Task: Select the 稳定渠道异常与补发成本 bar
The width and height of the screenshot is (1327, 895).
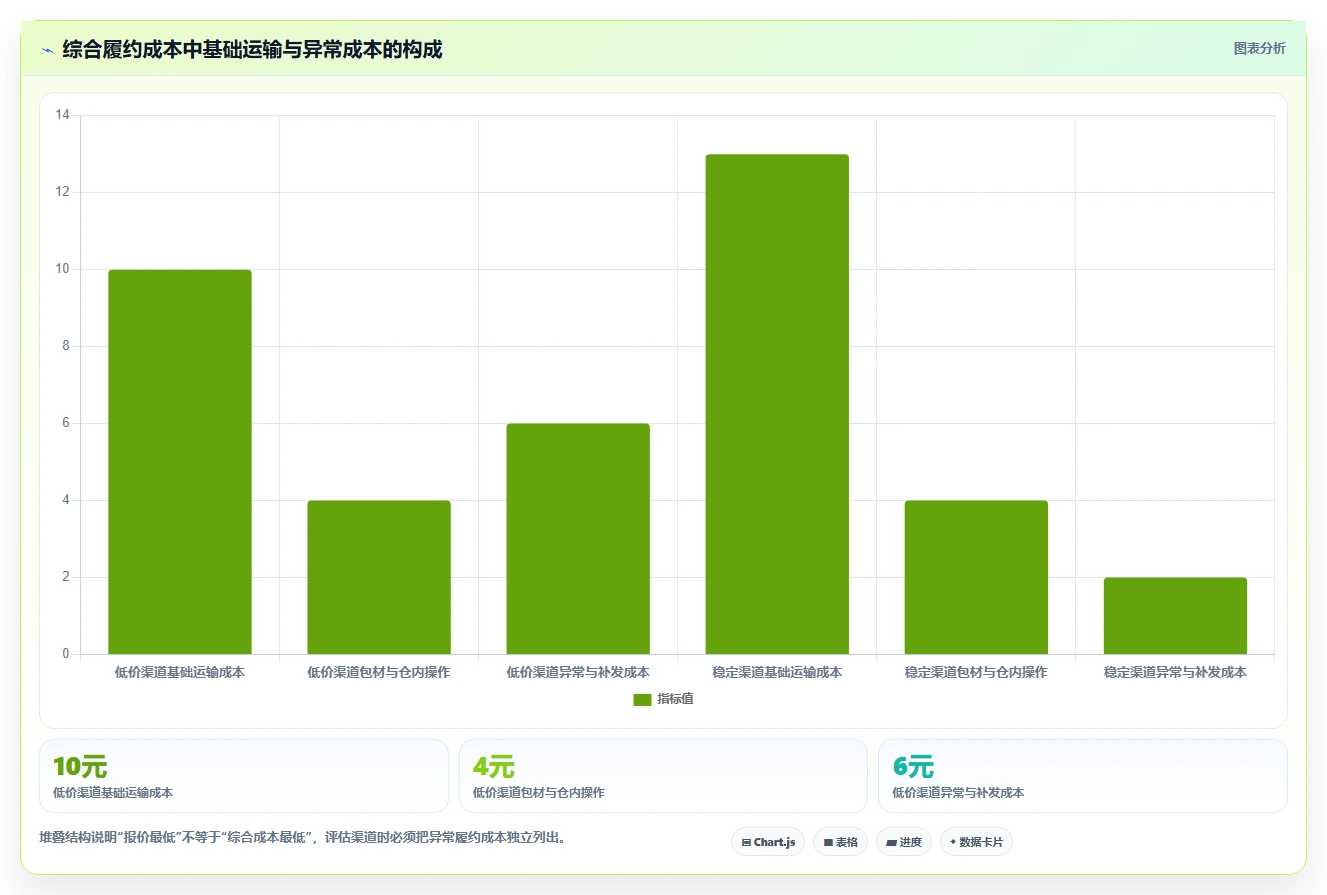Action: pyautogui.click(x=1175, y=616)
